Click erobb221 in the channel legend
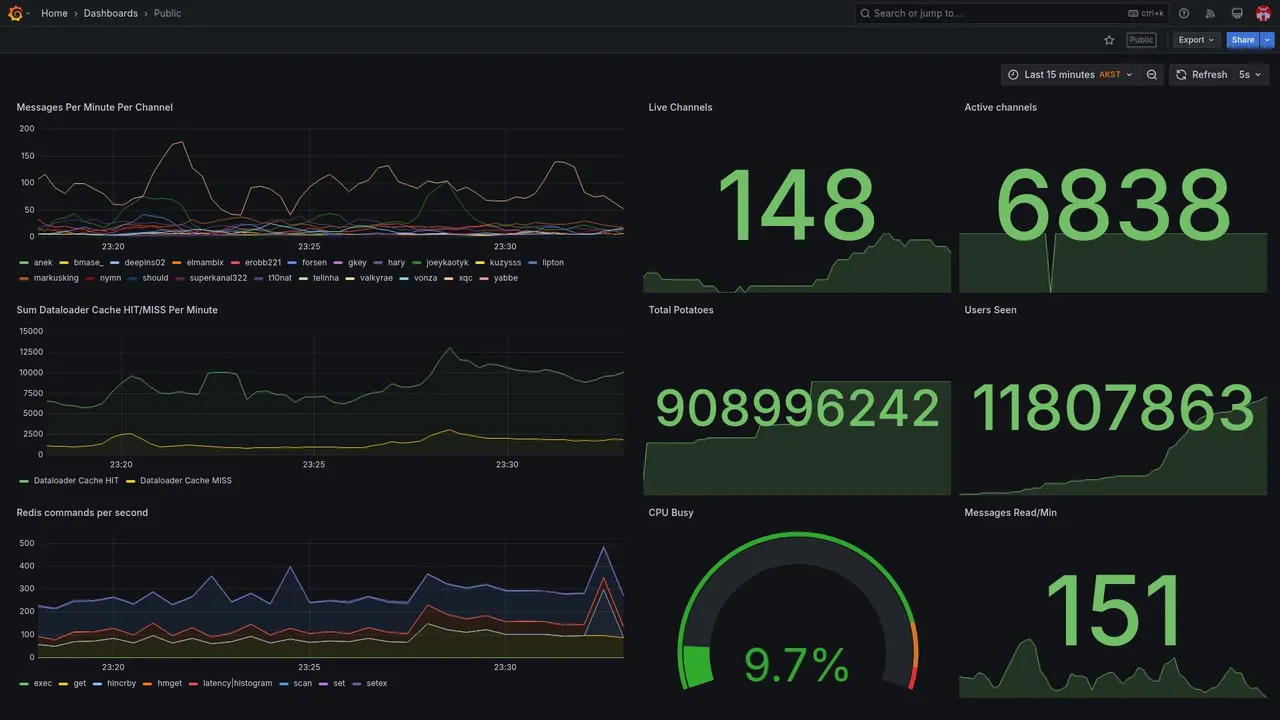Viewport: 1280px width, 720px height. 263,263
